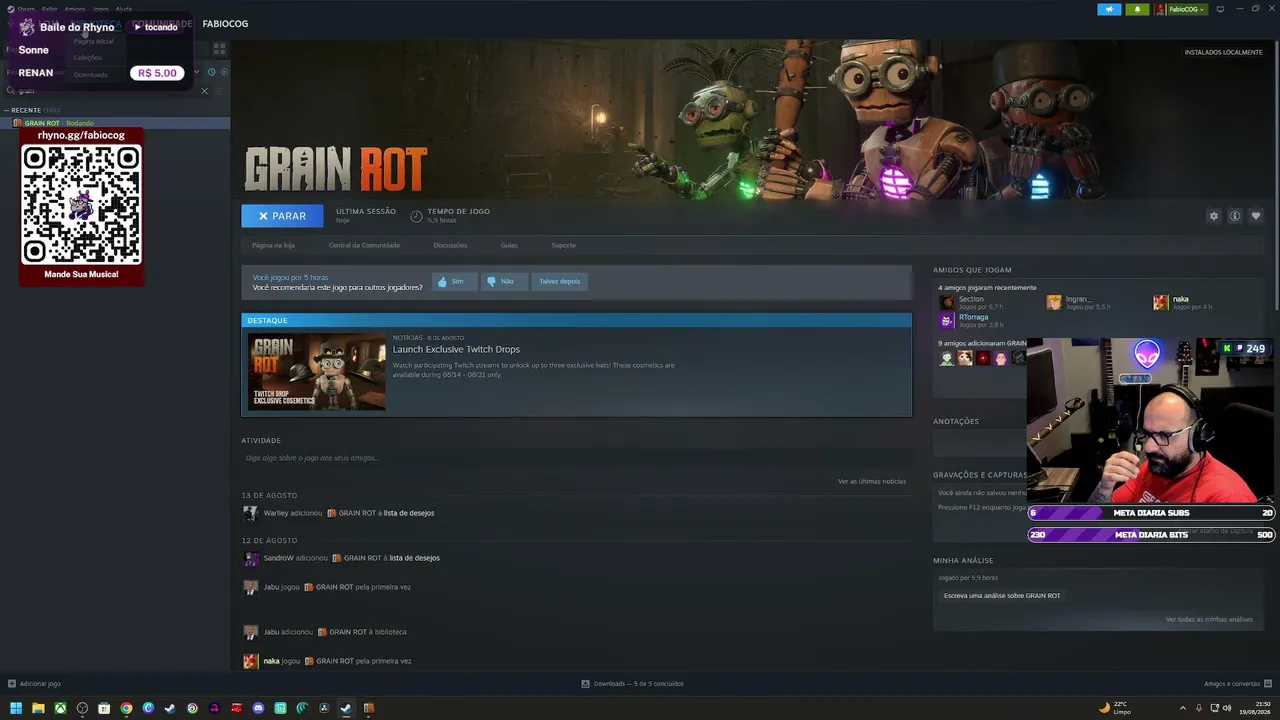
Task: Open friend Ingran_ avatar
Action: [x=1054, y=302]
